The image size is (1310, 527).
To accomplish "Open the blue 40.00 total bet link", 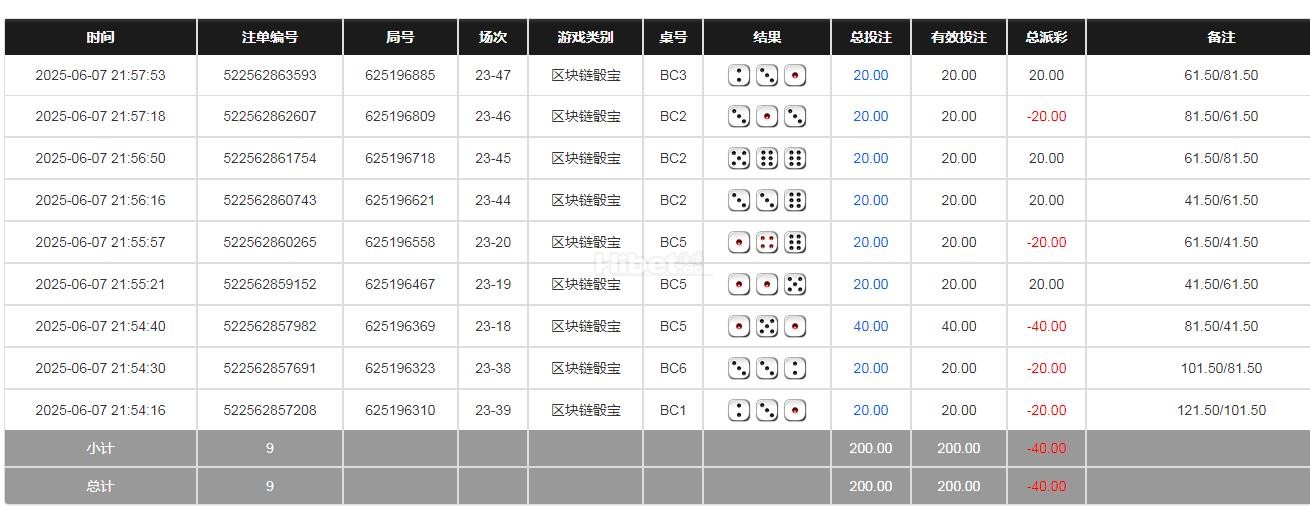I will (870, 326).
